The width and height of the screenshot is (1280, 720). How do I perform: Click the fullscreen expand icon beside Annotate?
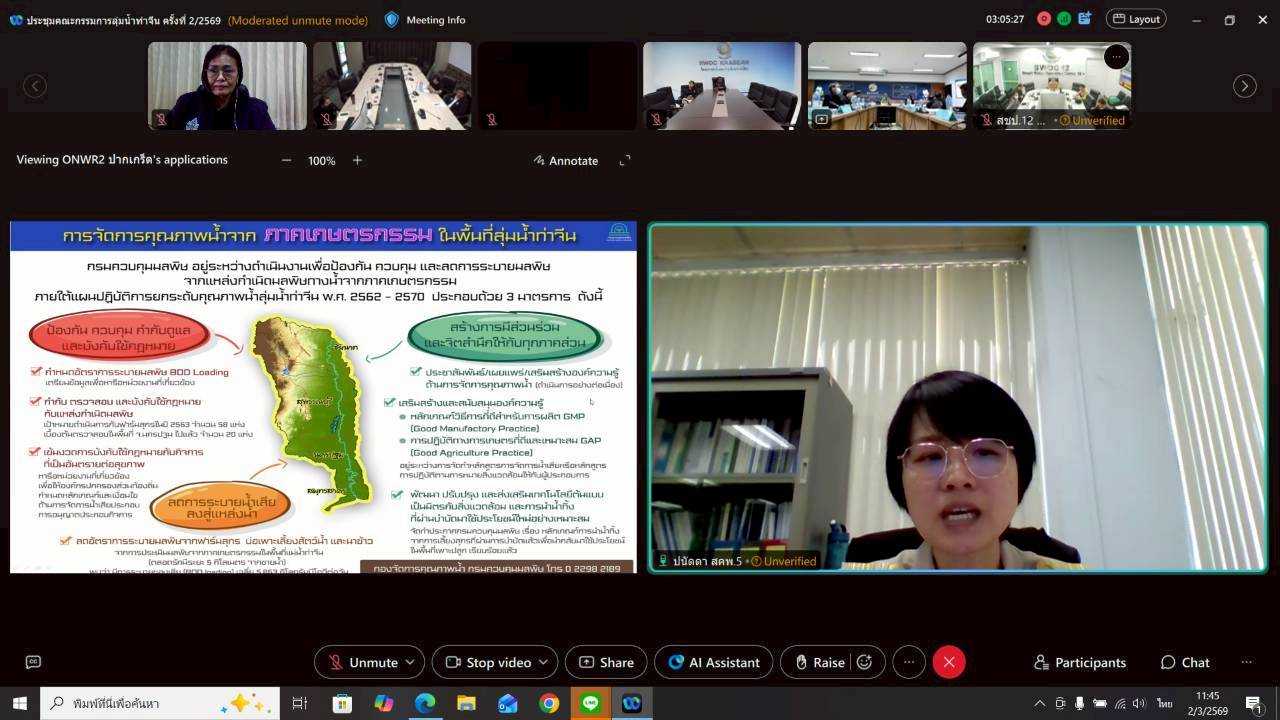625,160
